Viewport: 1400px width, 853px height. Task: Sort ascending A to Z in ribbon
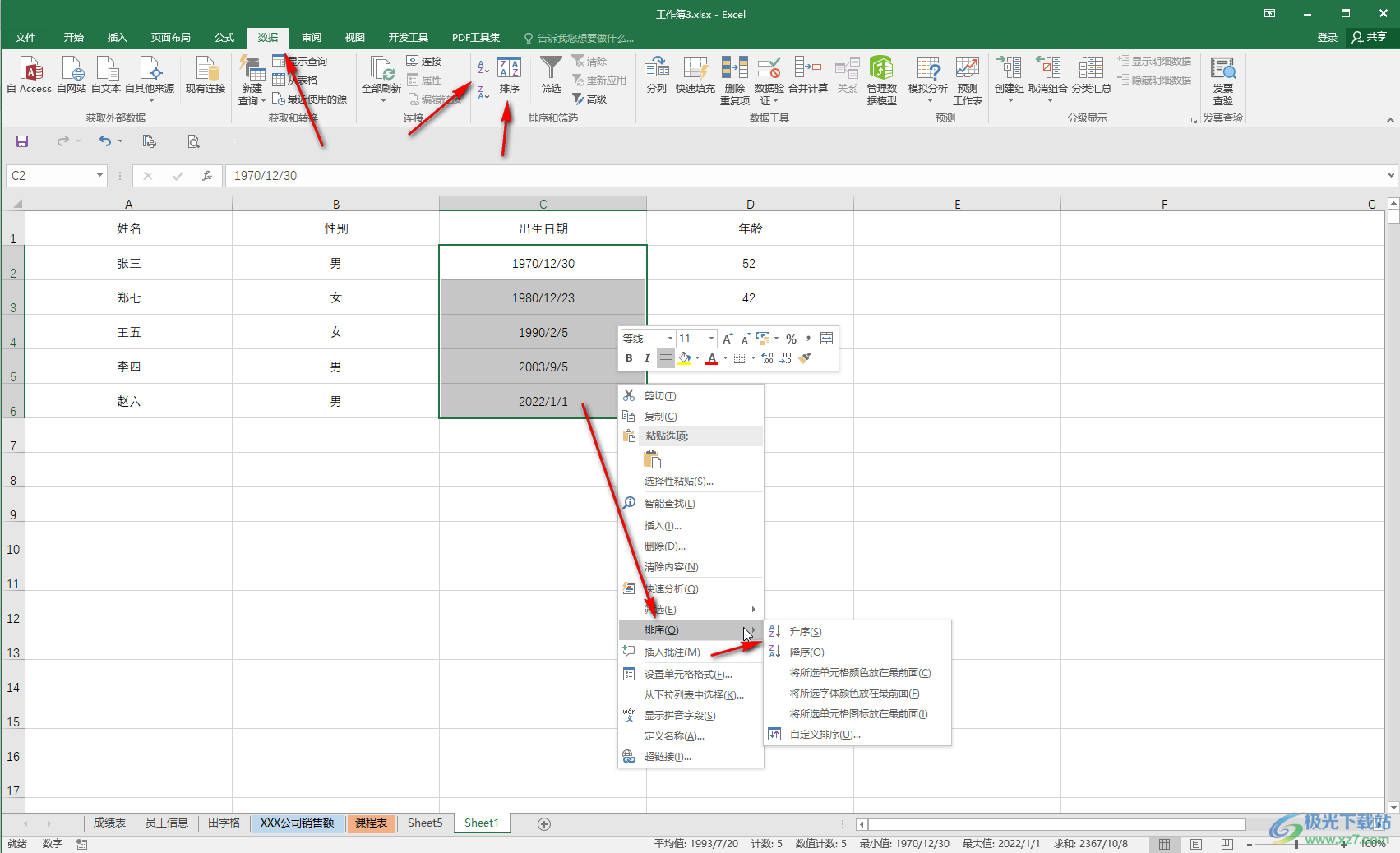(483, 67)
